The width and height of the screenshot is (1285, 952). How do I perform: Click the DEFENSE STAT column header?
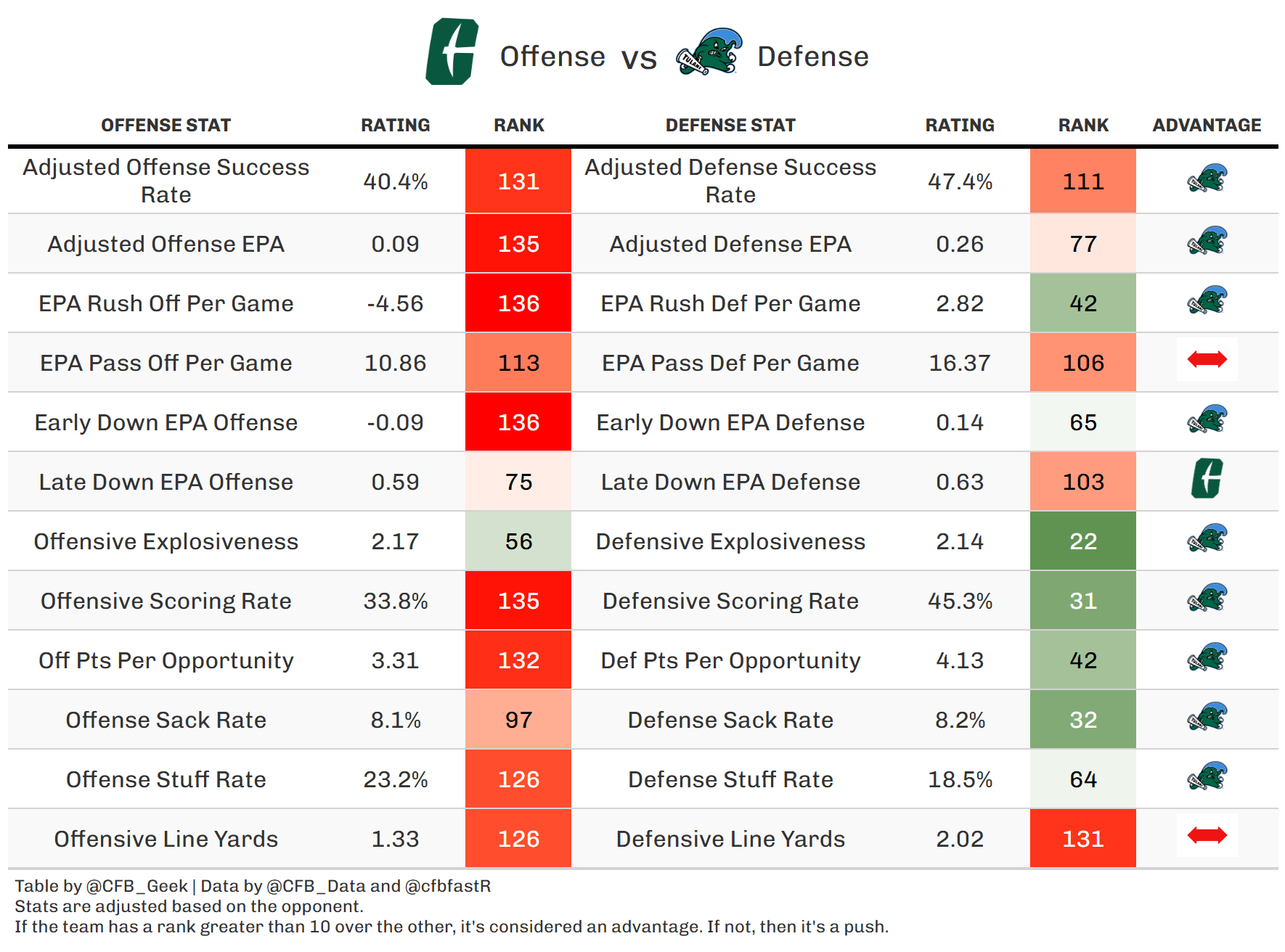coord(730,126)
